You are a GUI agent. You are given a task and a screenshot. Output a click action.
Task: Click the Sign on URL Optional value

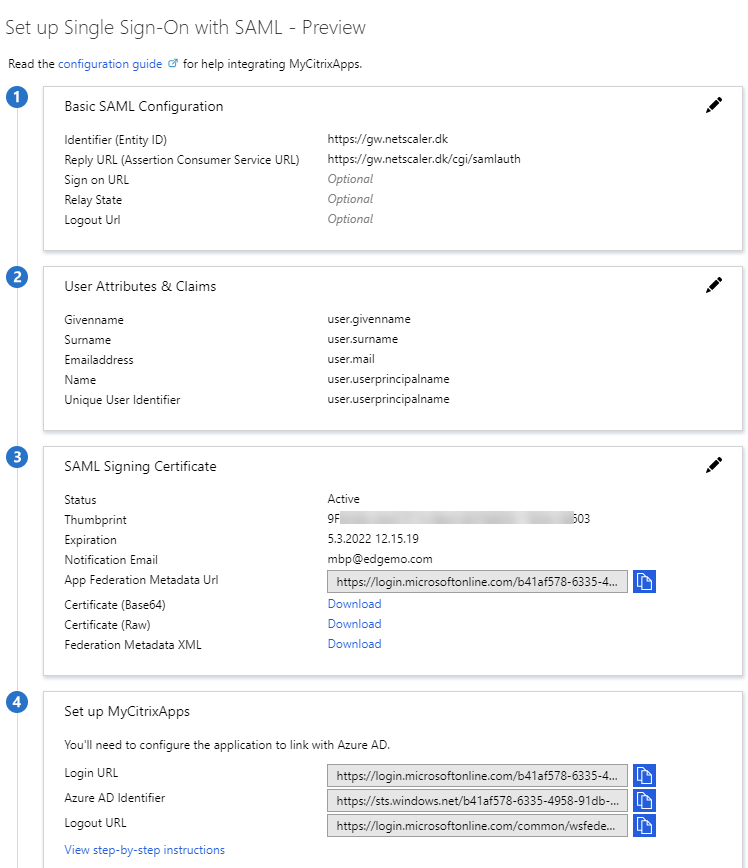click(x=350, y=179)
